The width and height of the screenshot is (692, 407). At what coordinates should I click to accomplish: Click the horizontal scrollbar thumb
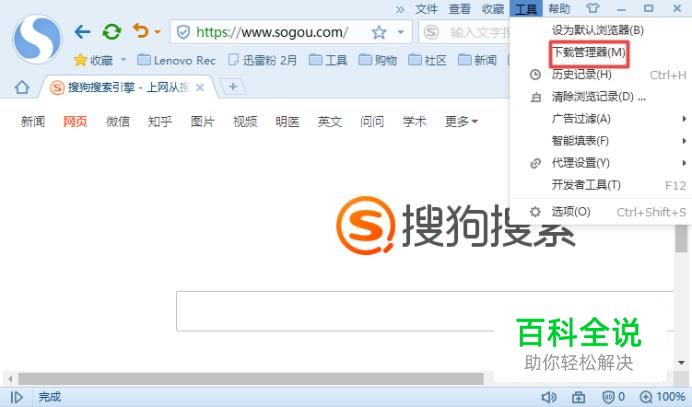pyautogui.click(x=251, y=379)
